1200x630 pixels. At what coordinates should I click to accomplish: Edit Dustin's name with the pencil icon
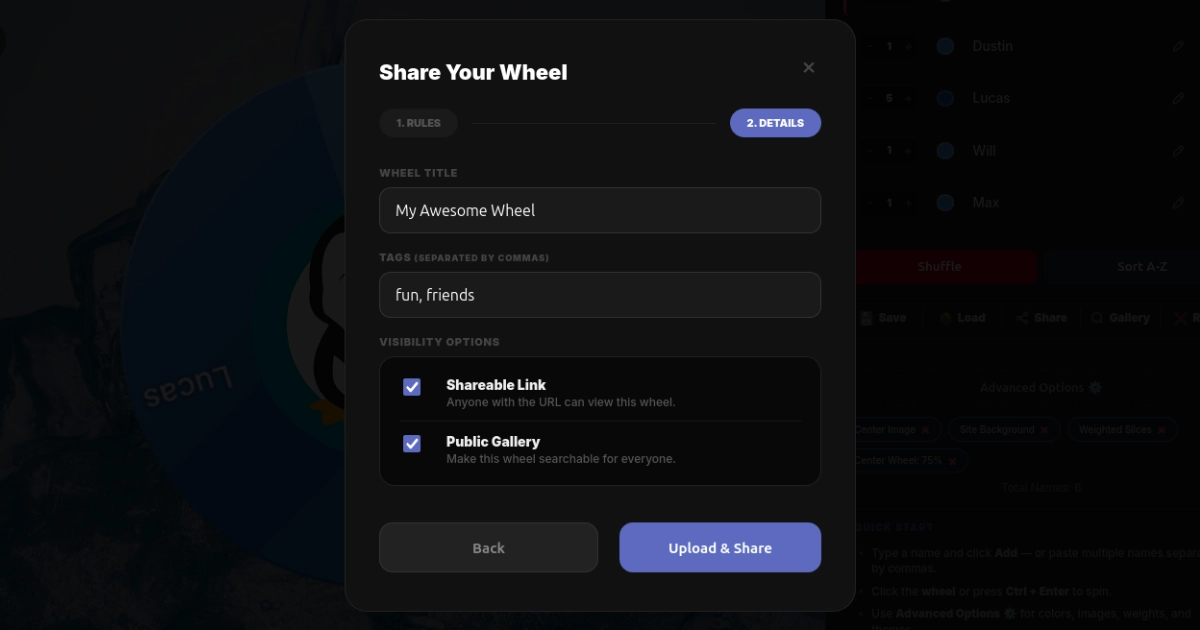(x=1178, y=45)
